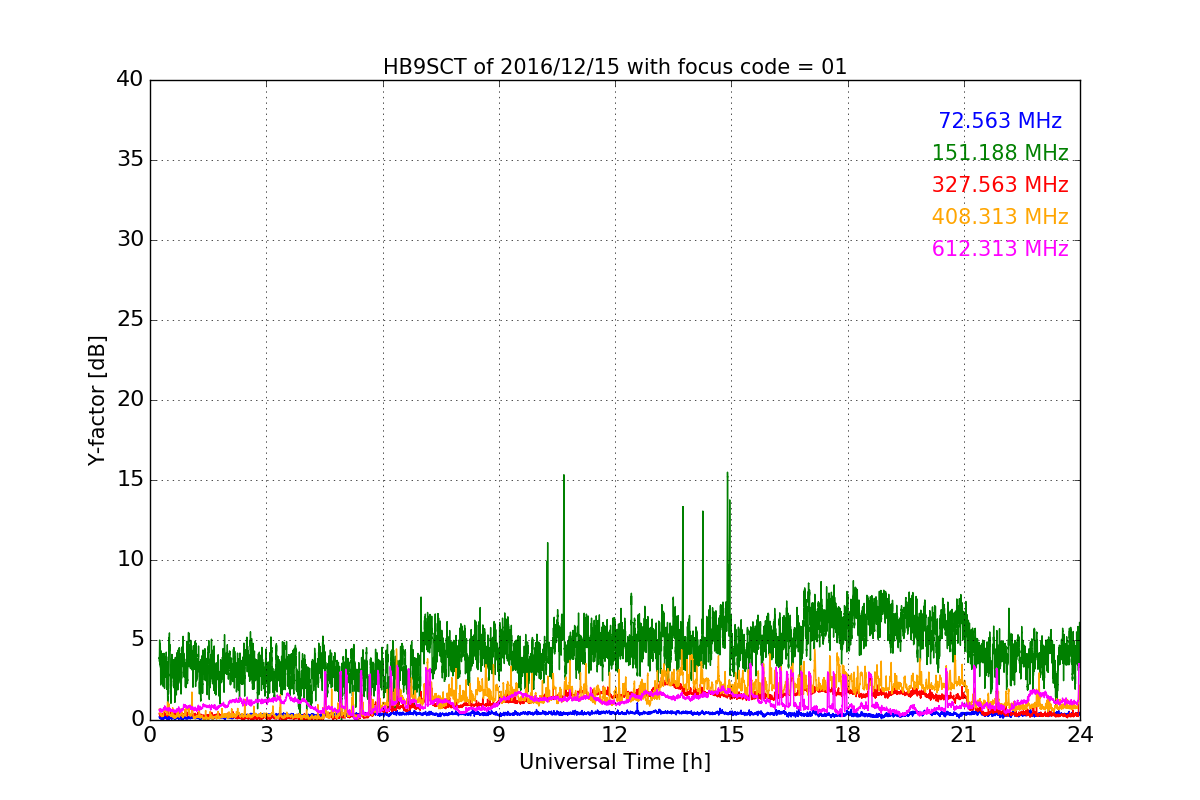Click the x-axis tick label 21
The image size is (1200, 800).
[964, 734]
